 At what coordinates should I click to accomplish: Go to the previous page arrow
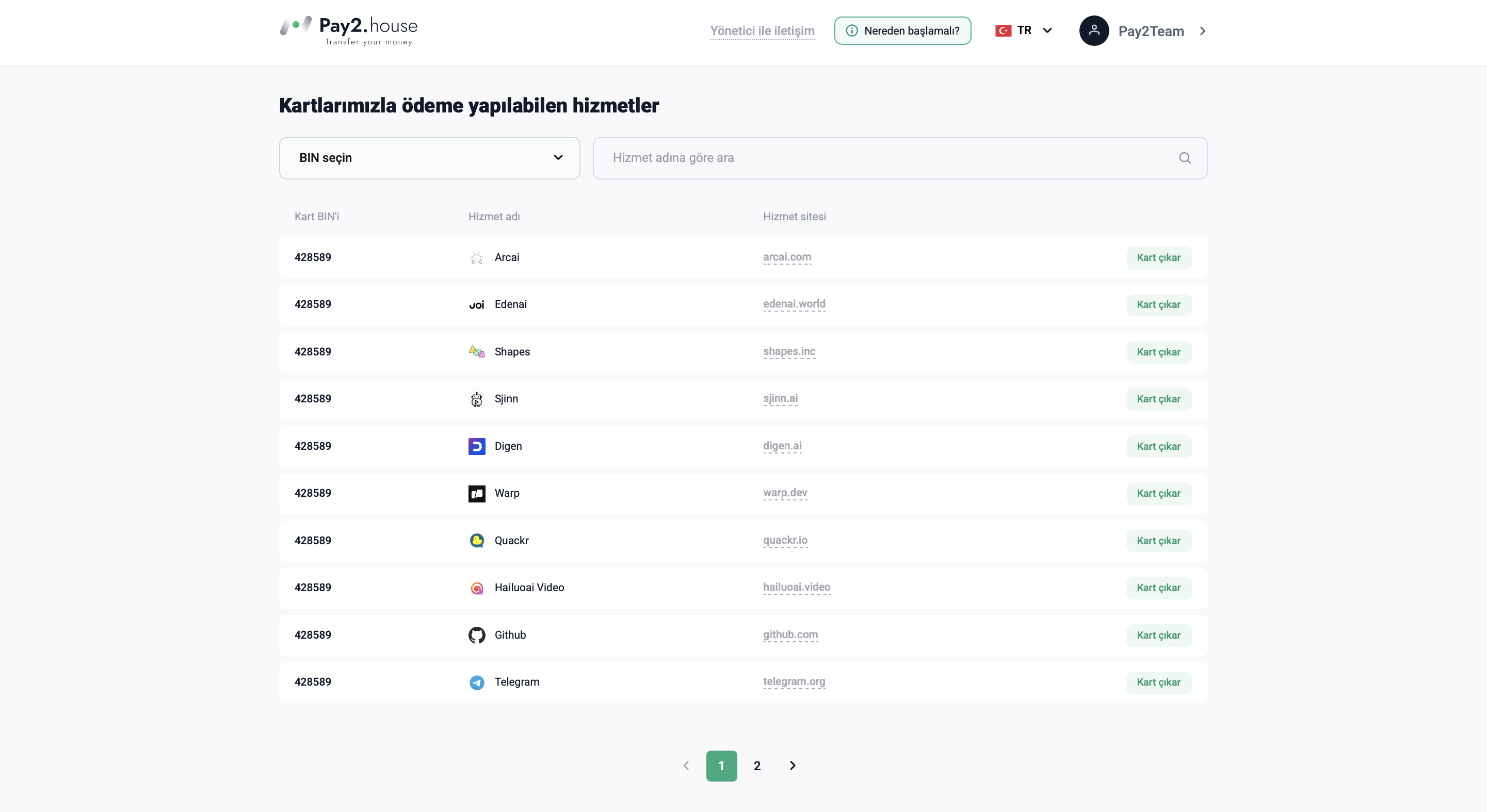click(x=686, y=765)
